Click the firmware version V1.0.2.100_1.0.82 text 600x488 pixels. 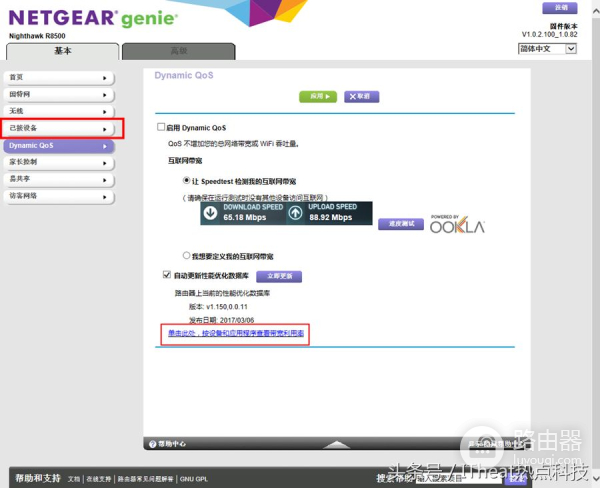pos(549,34)
